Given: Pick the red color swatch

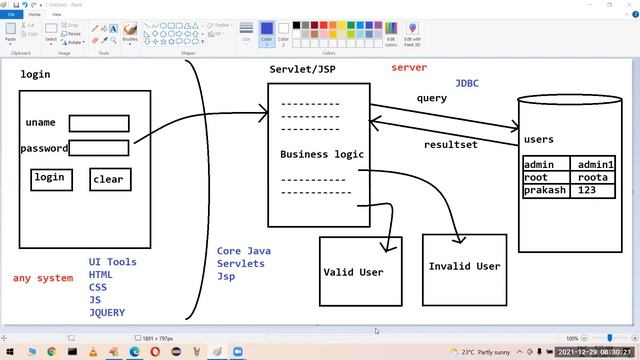Looking at the screenshot, I should [324, 25].
